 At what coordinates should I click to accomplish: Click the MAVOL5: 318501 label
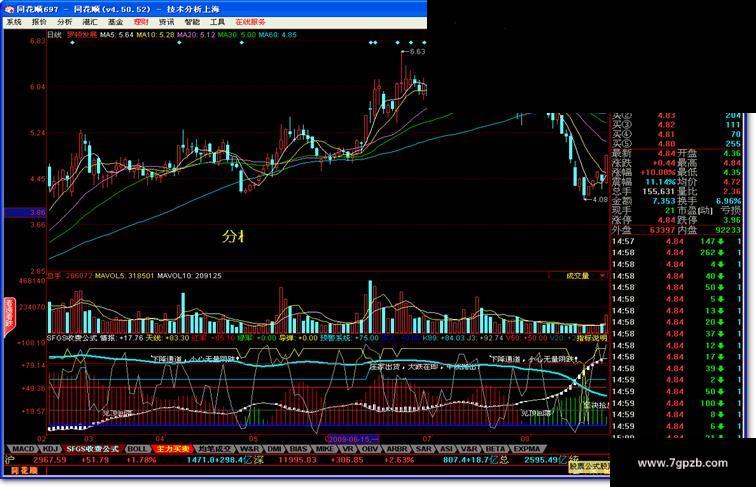pyautogui.click(x=124, y=276)
